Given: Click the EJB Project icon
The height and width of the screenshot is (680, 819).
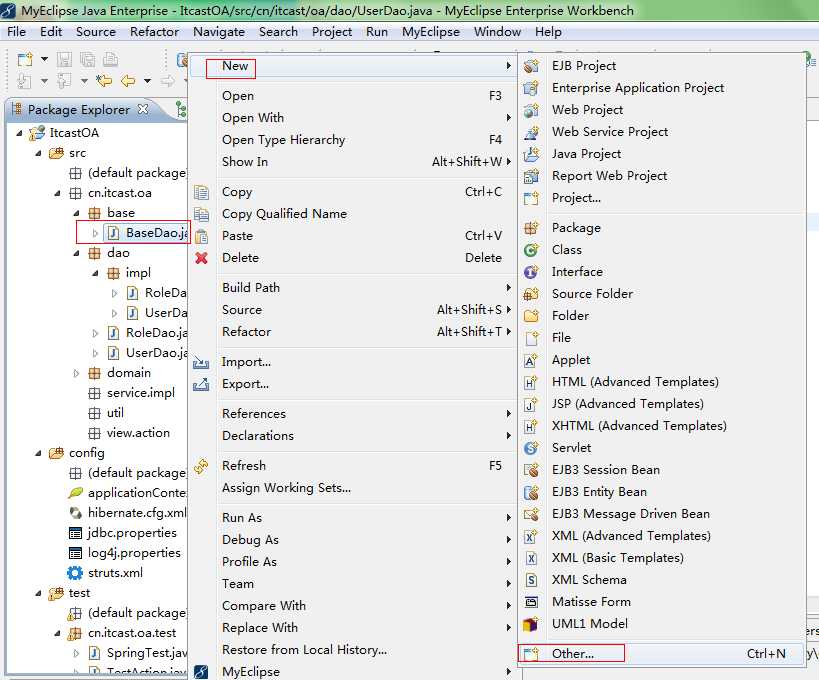Looking at the screenshot, I should 531,66.
